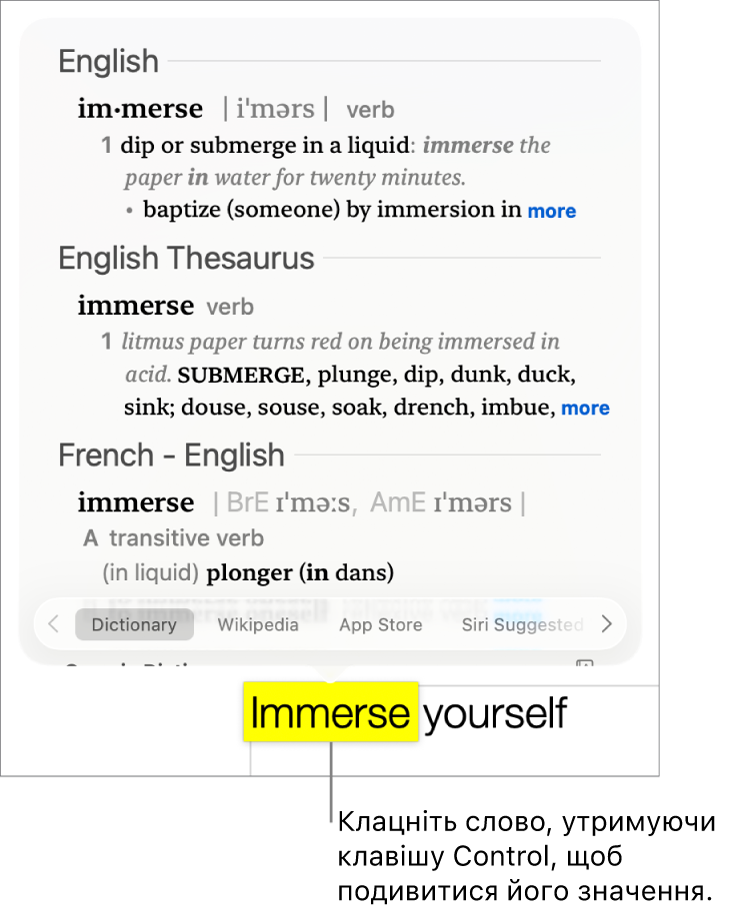Click the left chevron in the source bar
Viewport: 732px width, 918px height.
point(54,625)
